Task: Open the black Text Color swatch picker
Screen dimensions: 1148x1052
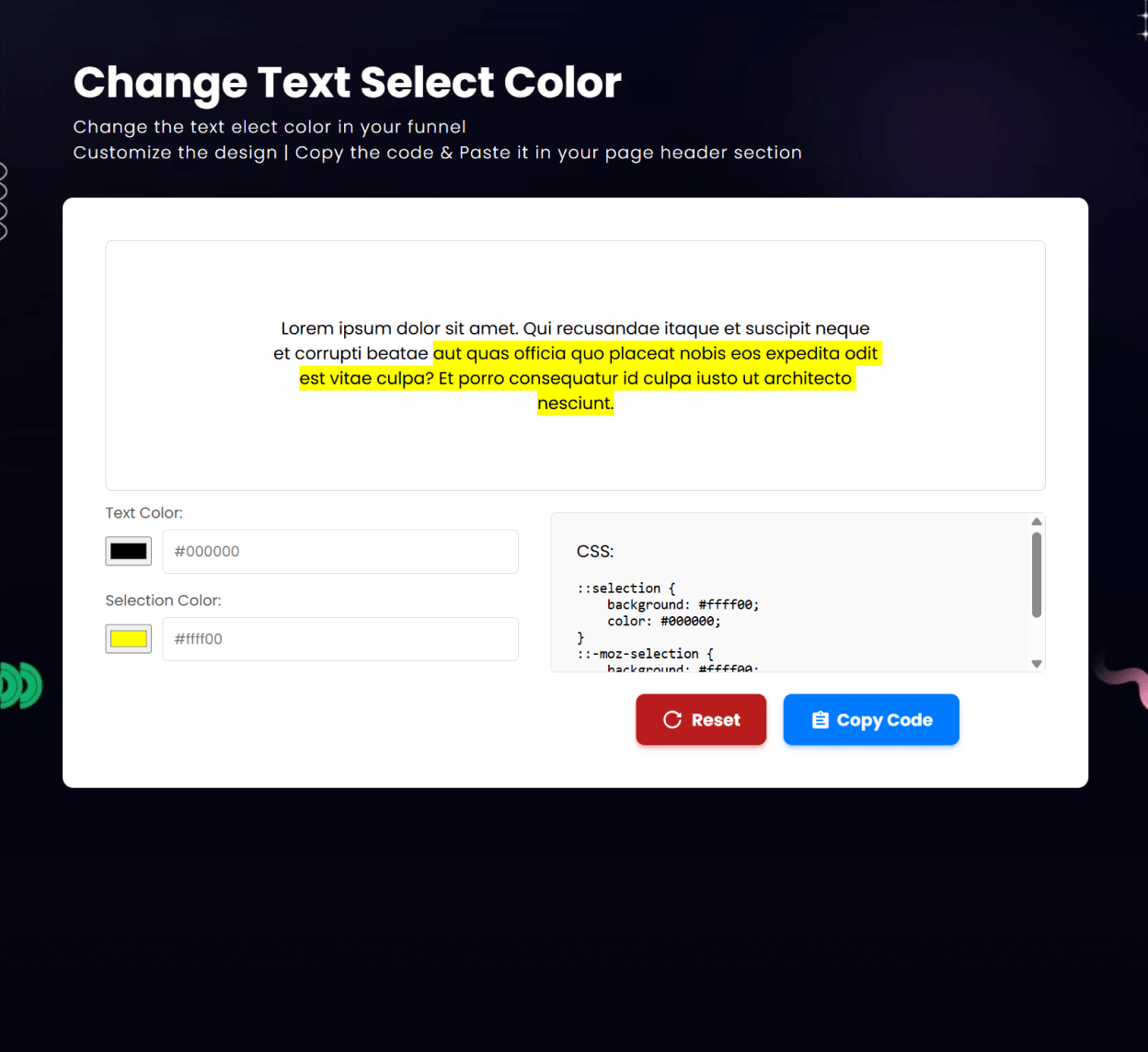Action: click(x=129, y=552)
